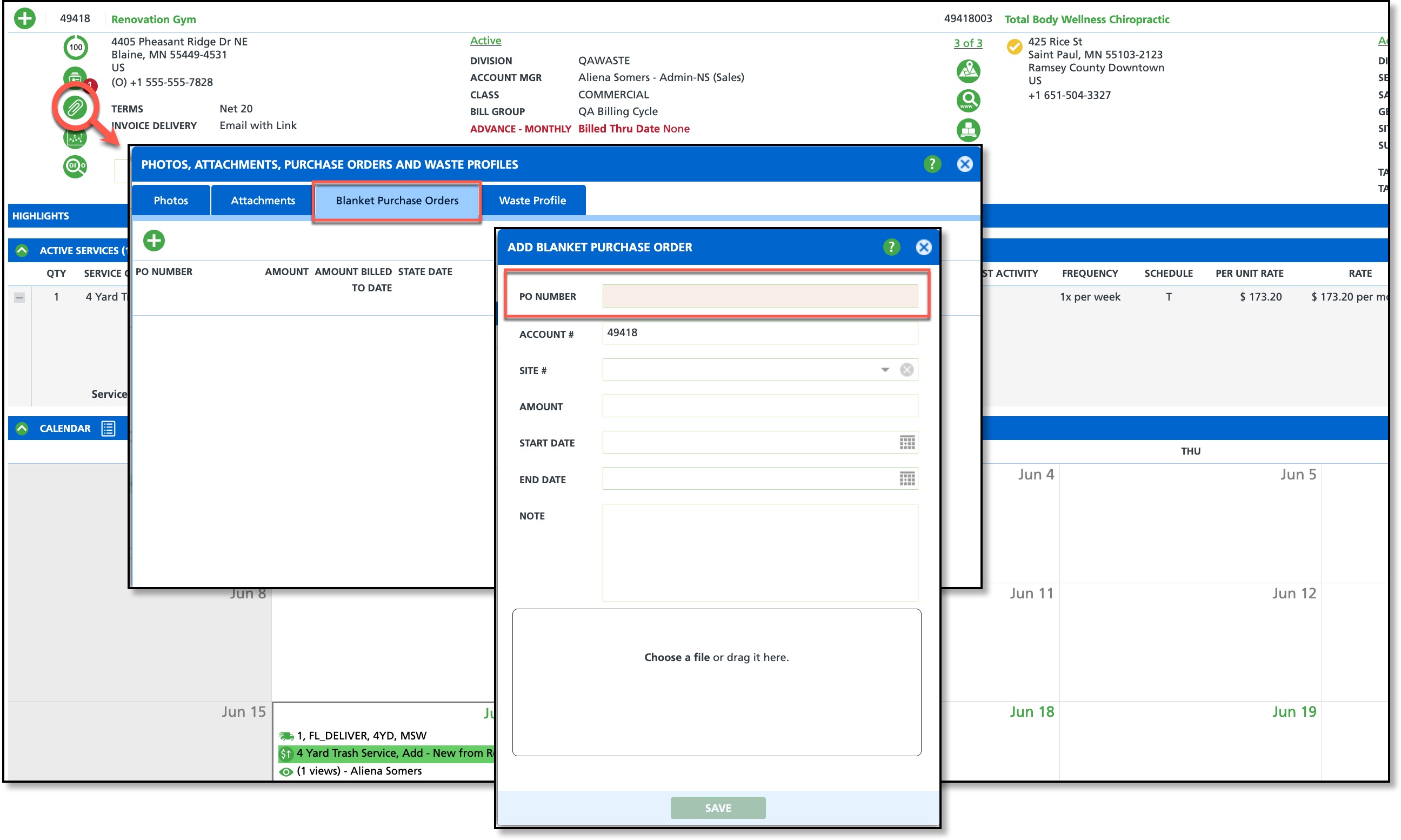Add a new blanket purchase order row
1401x840 pixels.
point(154,241)
